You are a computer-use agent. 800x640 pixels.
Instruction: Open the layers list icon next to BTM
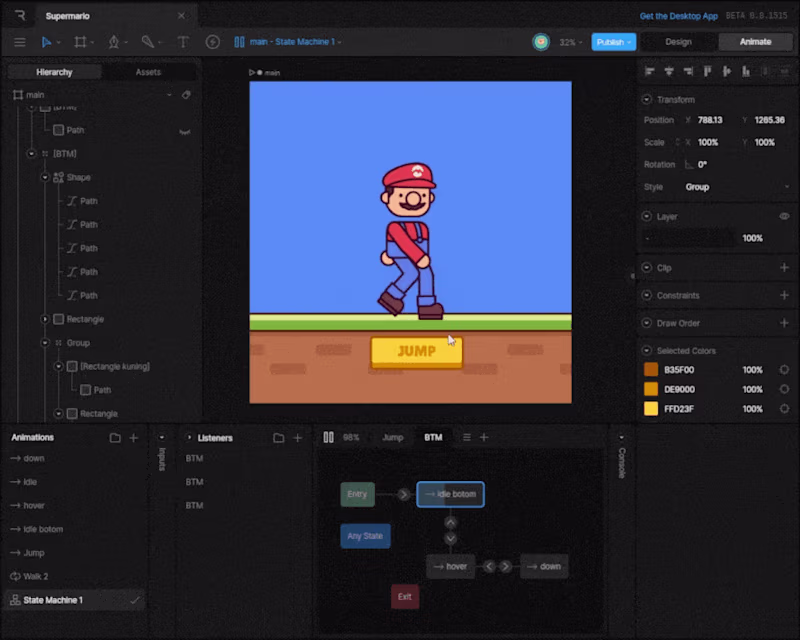[466, 437]
